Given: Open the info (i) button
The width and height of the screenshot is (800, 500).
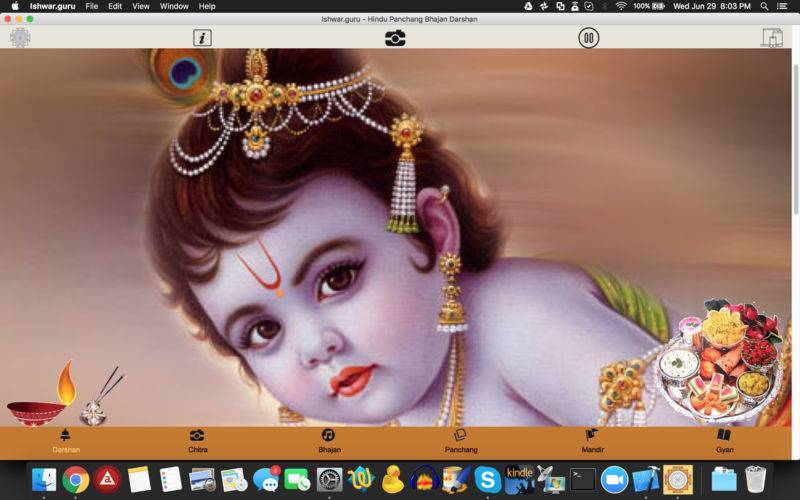Looking at the screenshot, I should 202,38.
